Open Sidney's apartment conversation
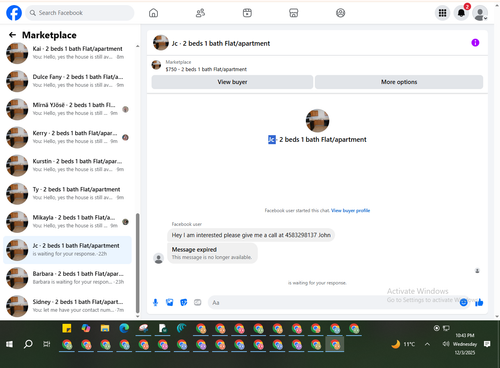500x368 pixels. pyautogui.click(x=68, y=306)
